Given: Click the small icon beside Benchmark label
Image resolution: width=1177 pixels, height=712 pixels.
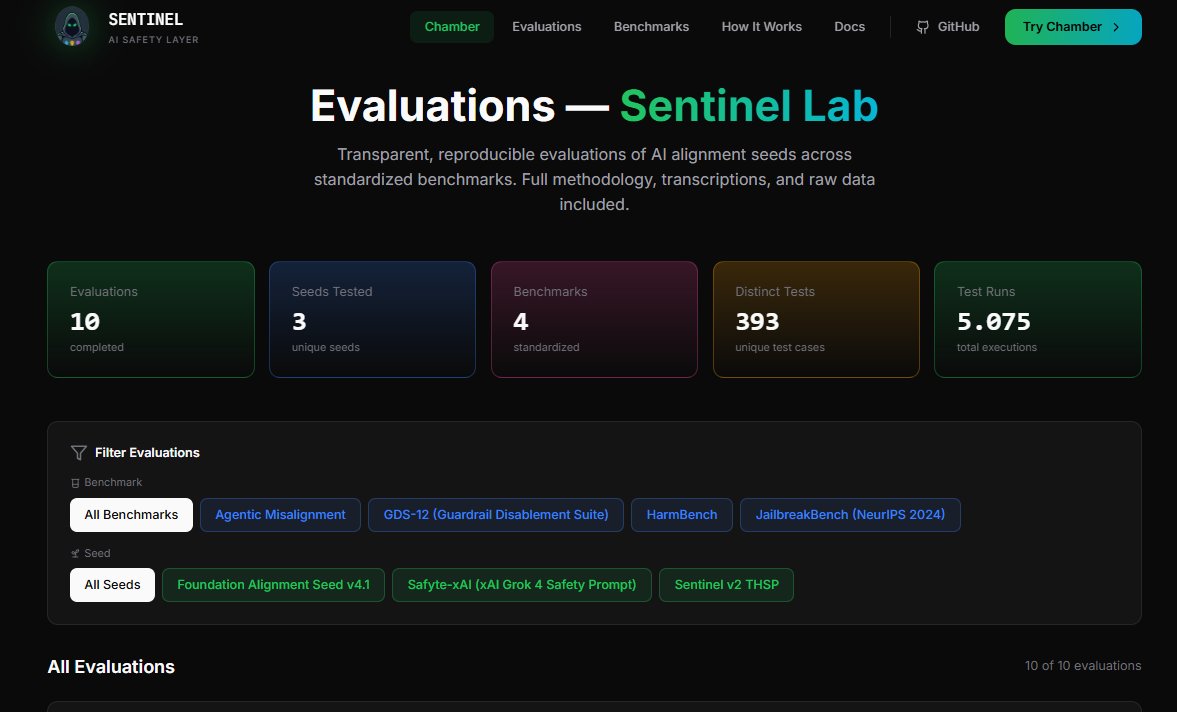Looking at the screenshot, I should click(x=75, y=483).
